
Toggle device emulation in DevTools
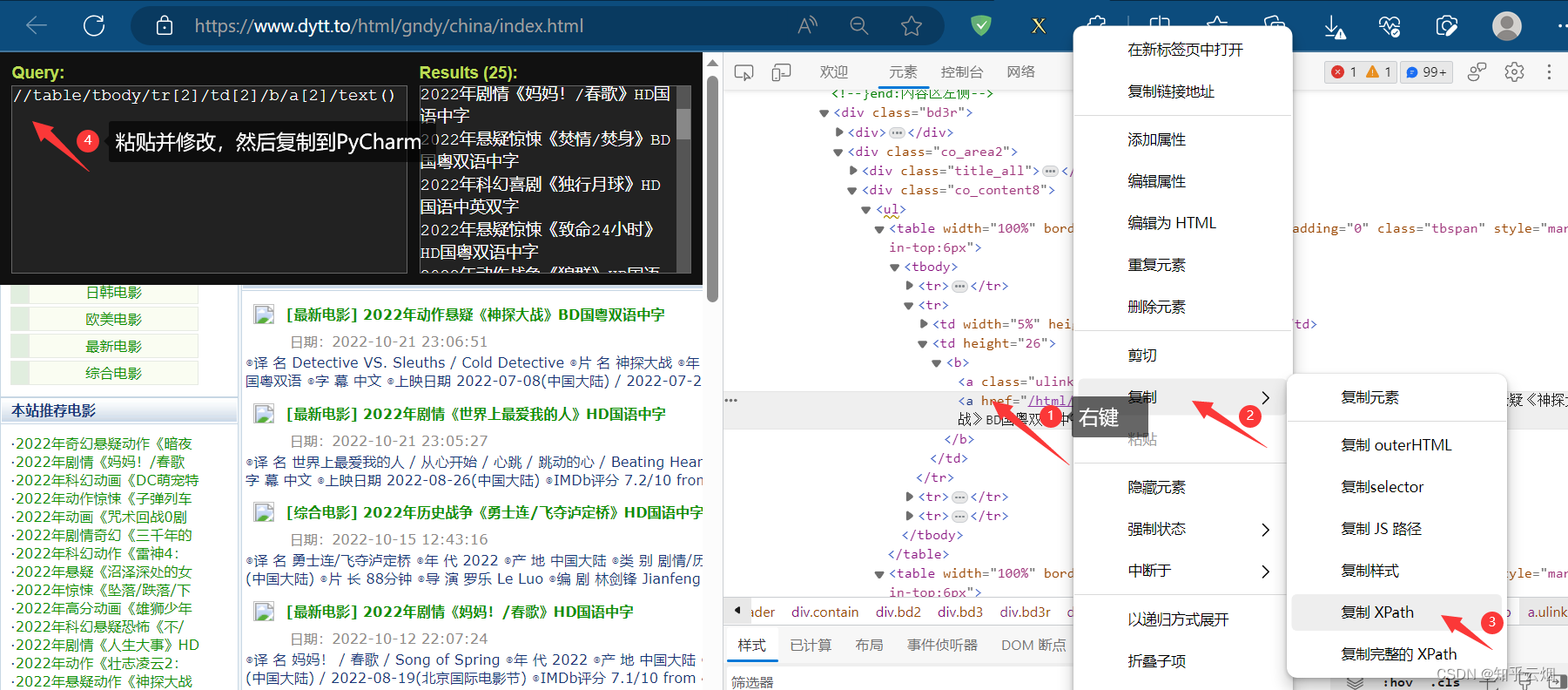click(x=781, y=72)
